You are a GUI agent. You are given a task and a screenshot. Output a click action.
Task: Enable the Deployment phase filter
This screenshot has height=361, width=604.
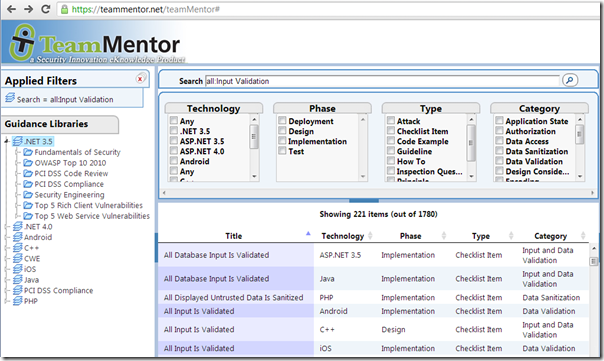(x=282, y=121)
